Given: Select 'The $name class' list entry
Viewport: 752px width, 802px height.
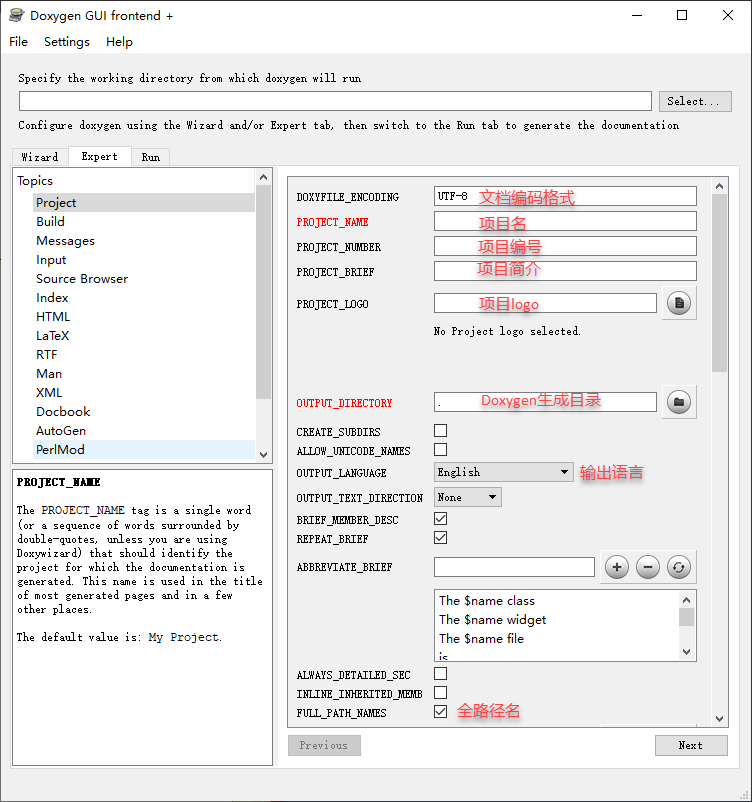Looking at the screenshot, I should tap(557, 600).
